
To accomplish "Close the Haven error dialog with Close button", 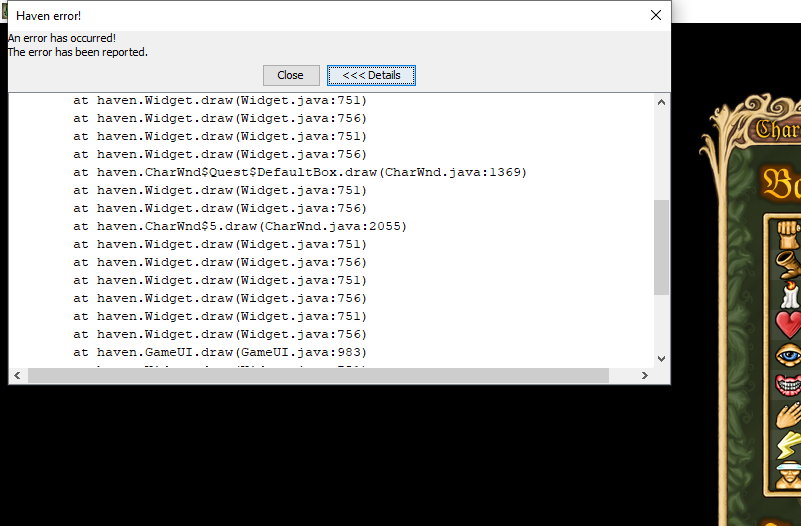I will (291, 76).
